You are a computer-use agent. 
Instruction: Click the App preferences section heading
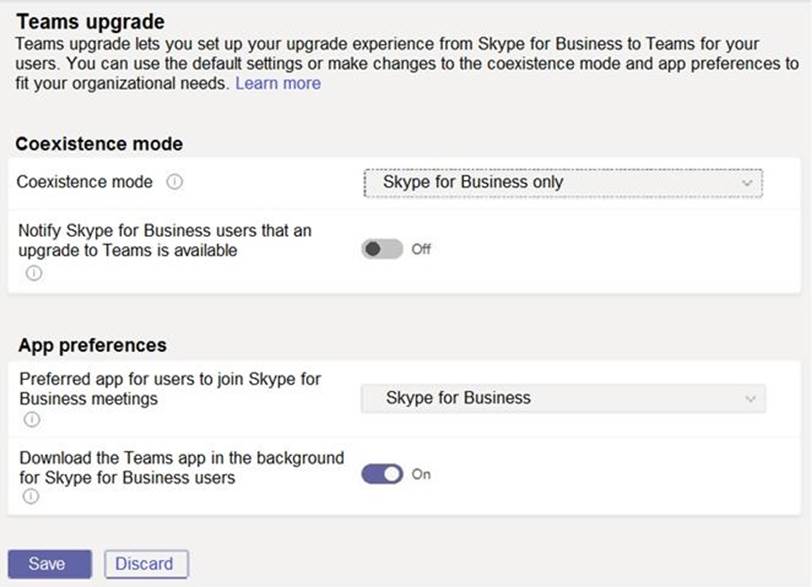pyautogui.click(x=92, y=345)
